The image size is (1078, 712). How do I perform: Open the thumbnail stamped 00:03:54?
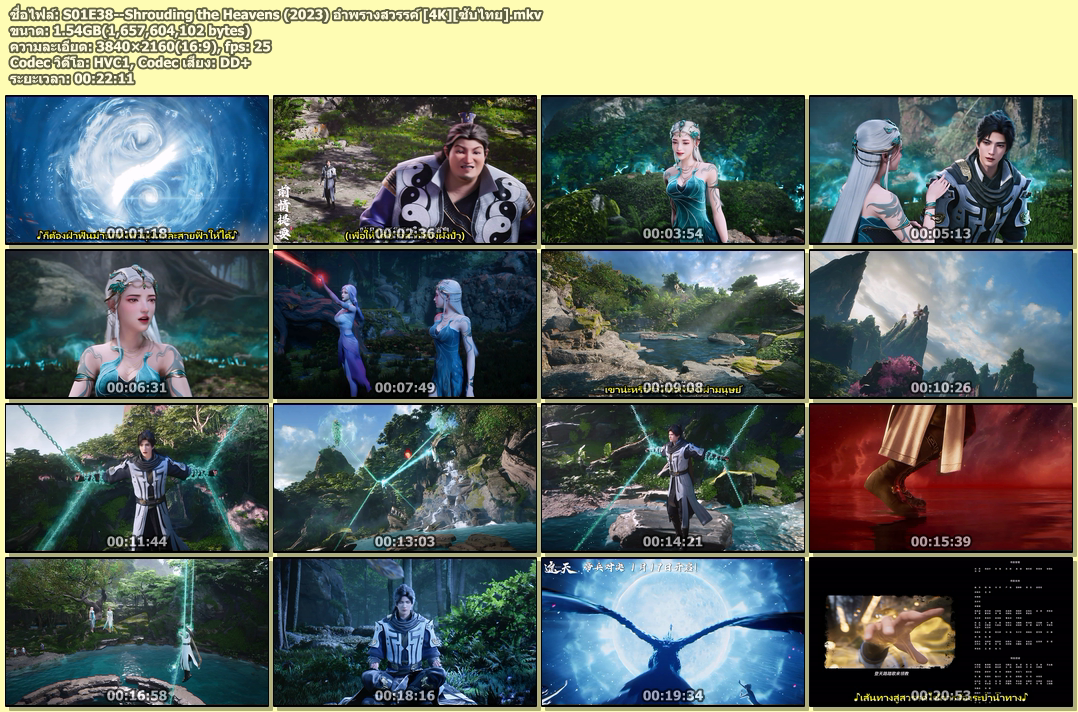tap(673, 170)
